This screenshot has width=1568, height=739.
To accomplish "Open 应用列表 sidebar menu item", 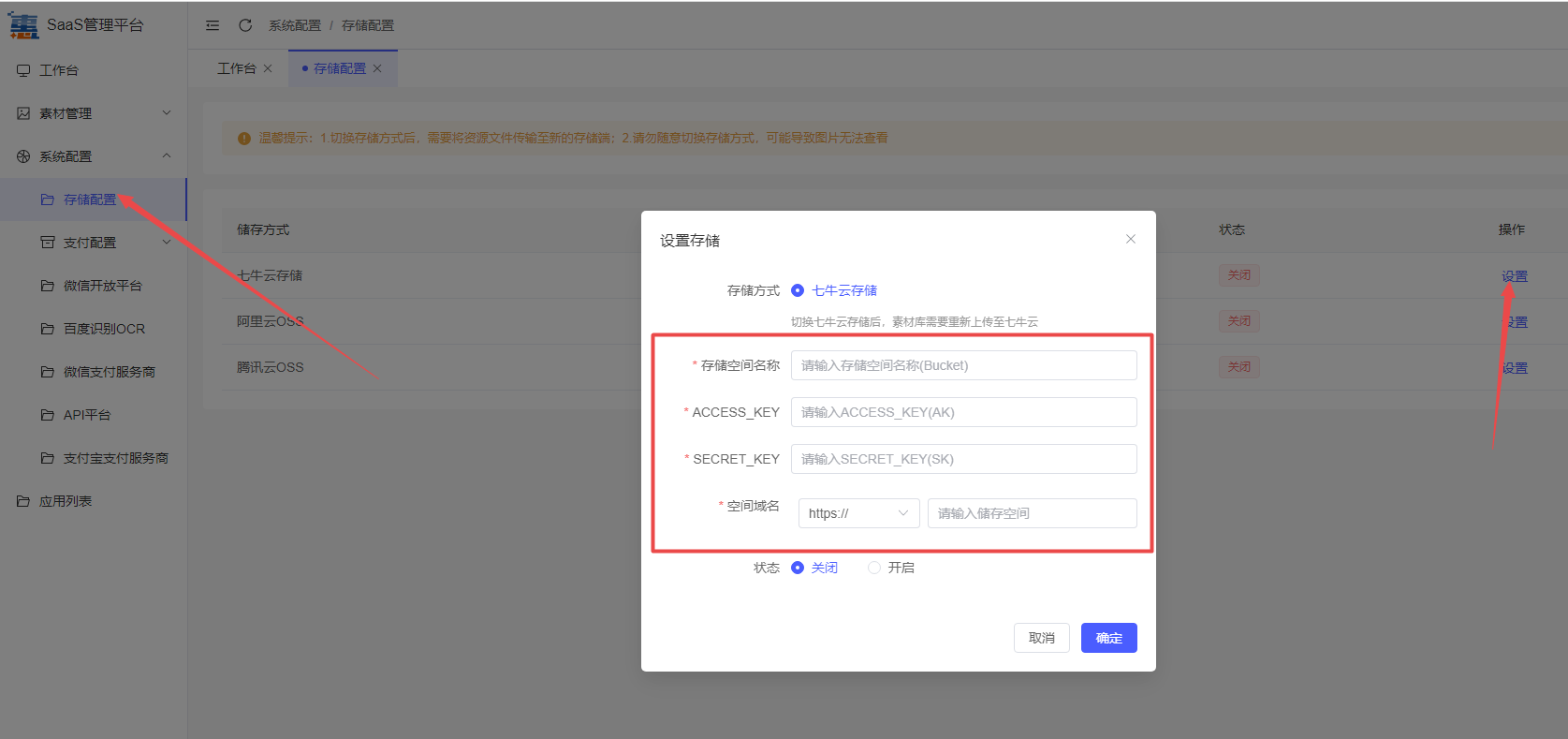I will 94,501.
